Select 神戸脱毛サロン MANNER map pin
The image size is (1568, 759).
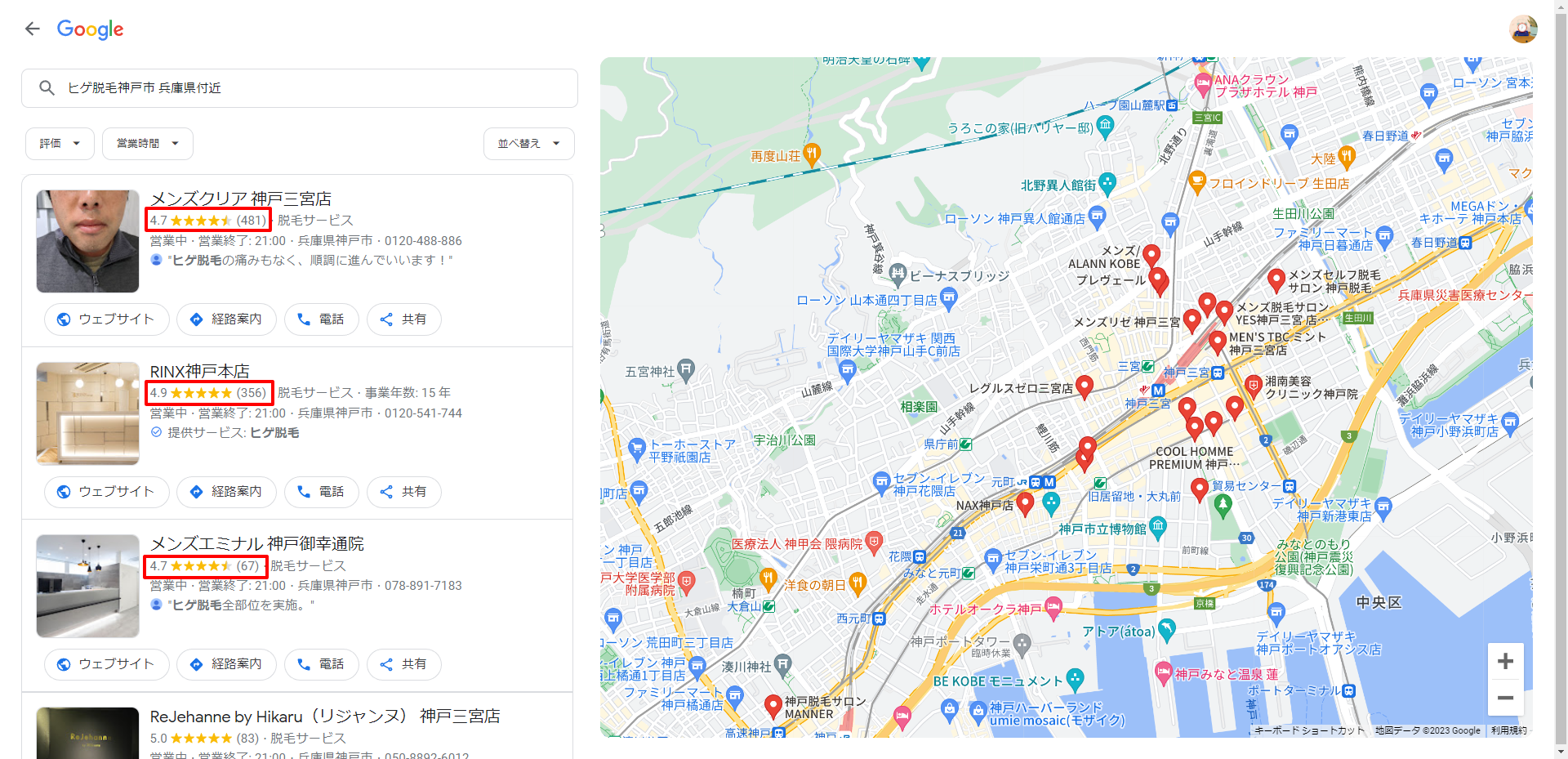click(x=773, y=706)
